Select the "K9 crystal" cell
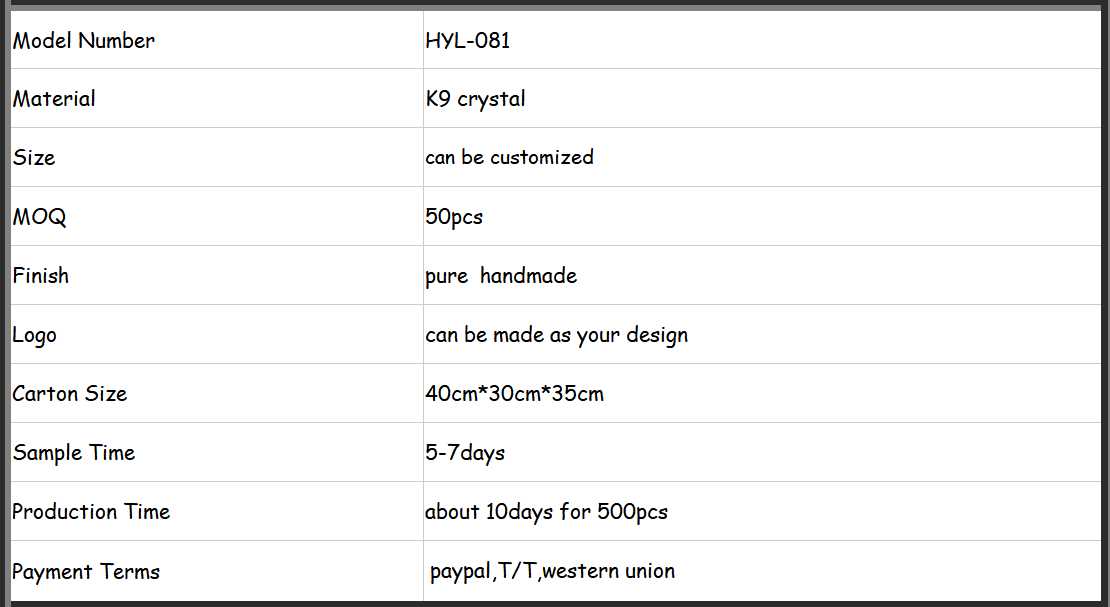This screenshot has width=1110, height=607. (x=475, y=99)
